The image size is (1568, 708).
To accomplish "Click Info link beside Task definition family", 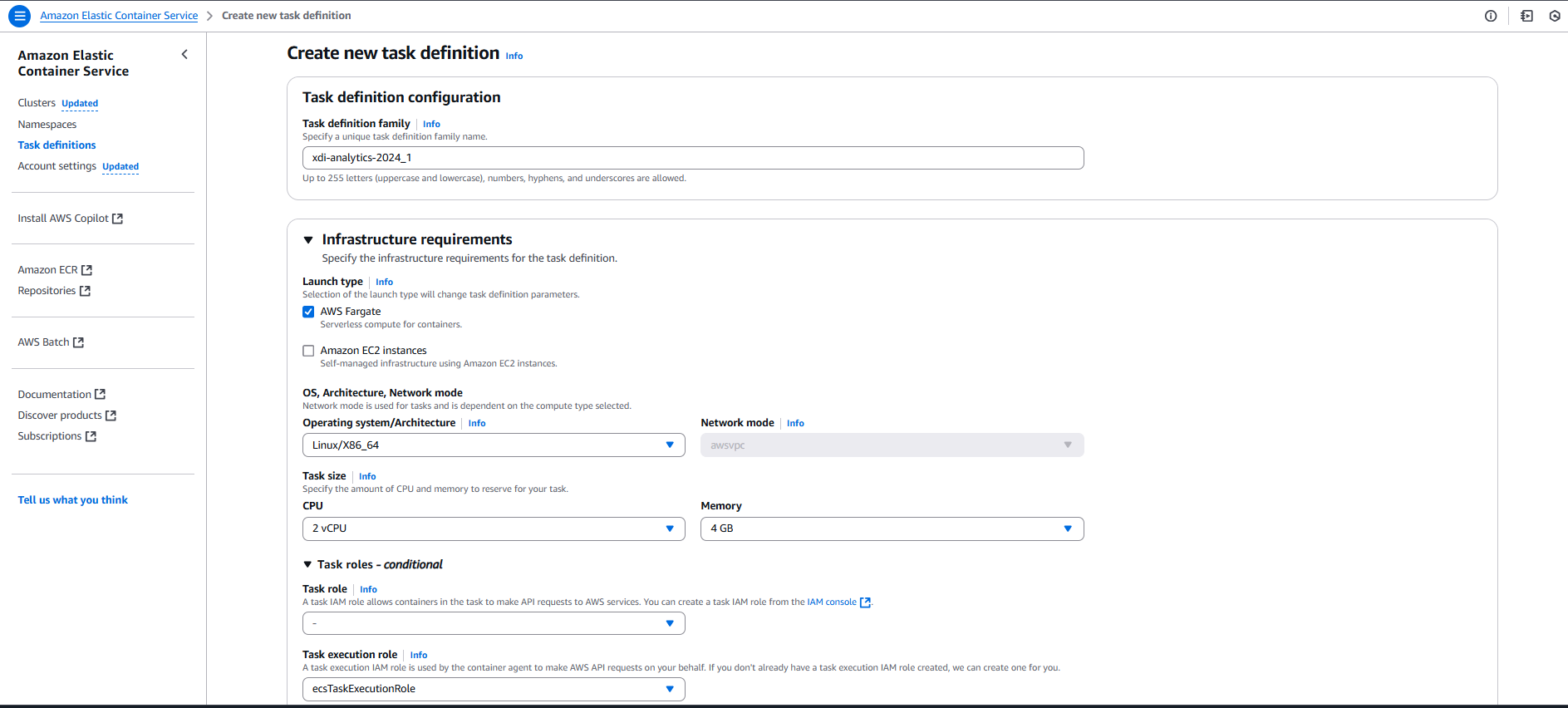I will click(x=431, y=125).
